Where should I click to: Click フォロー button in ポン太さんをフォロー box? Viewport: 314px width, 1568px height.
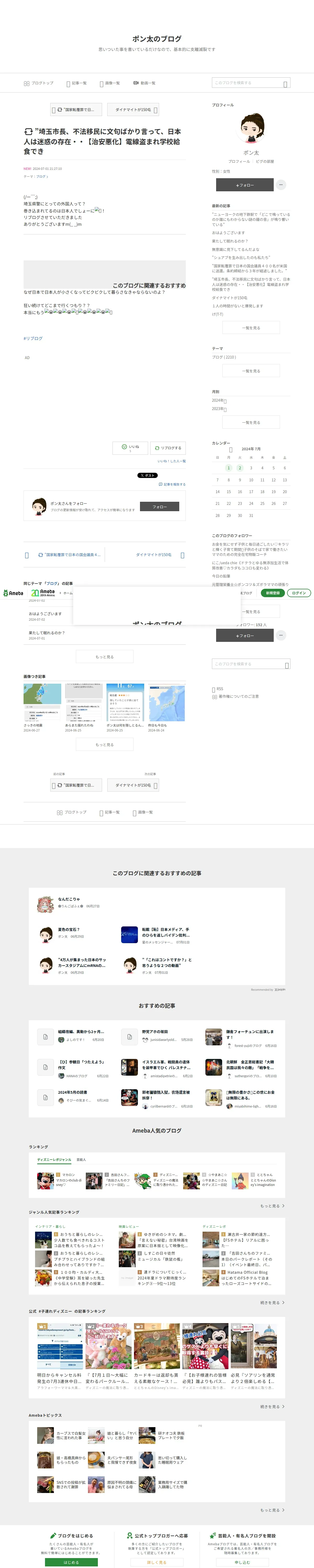[160, 506]
